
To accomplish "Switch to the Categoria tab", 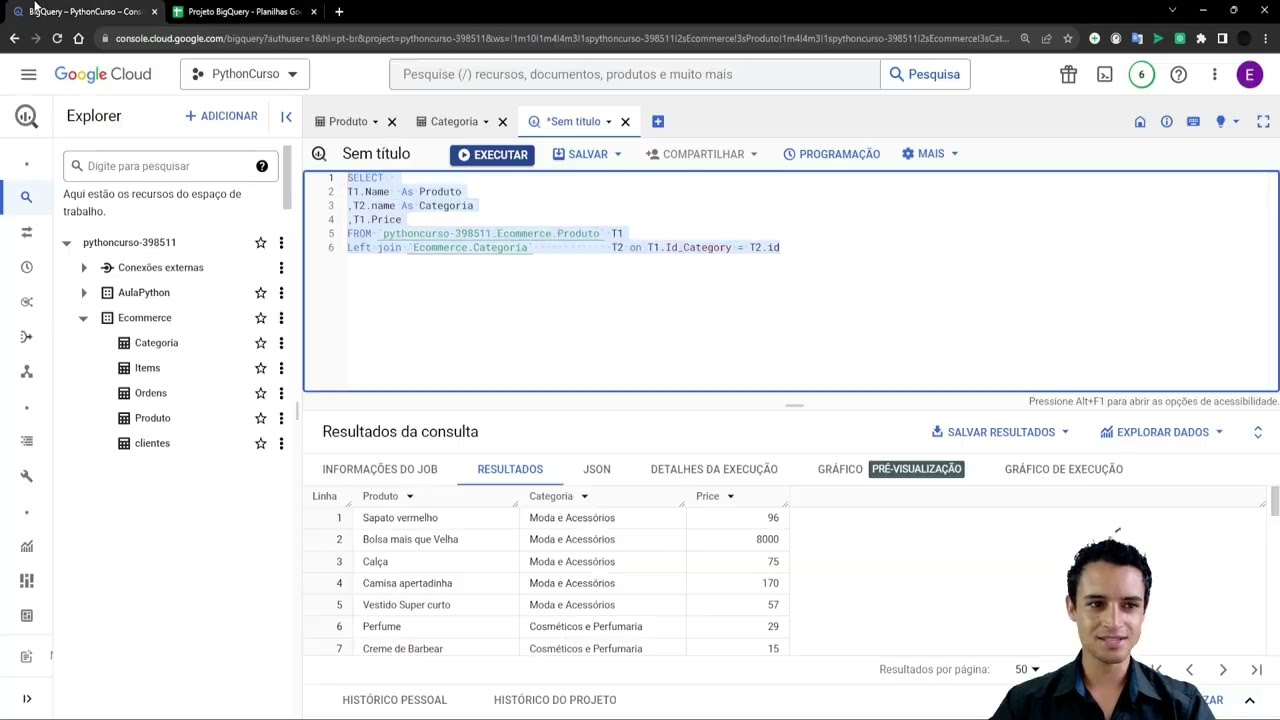I will 454,122.
